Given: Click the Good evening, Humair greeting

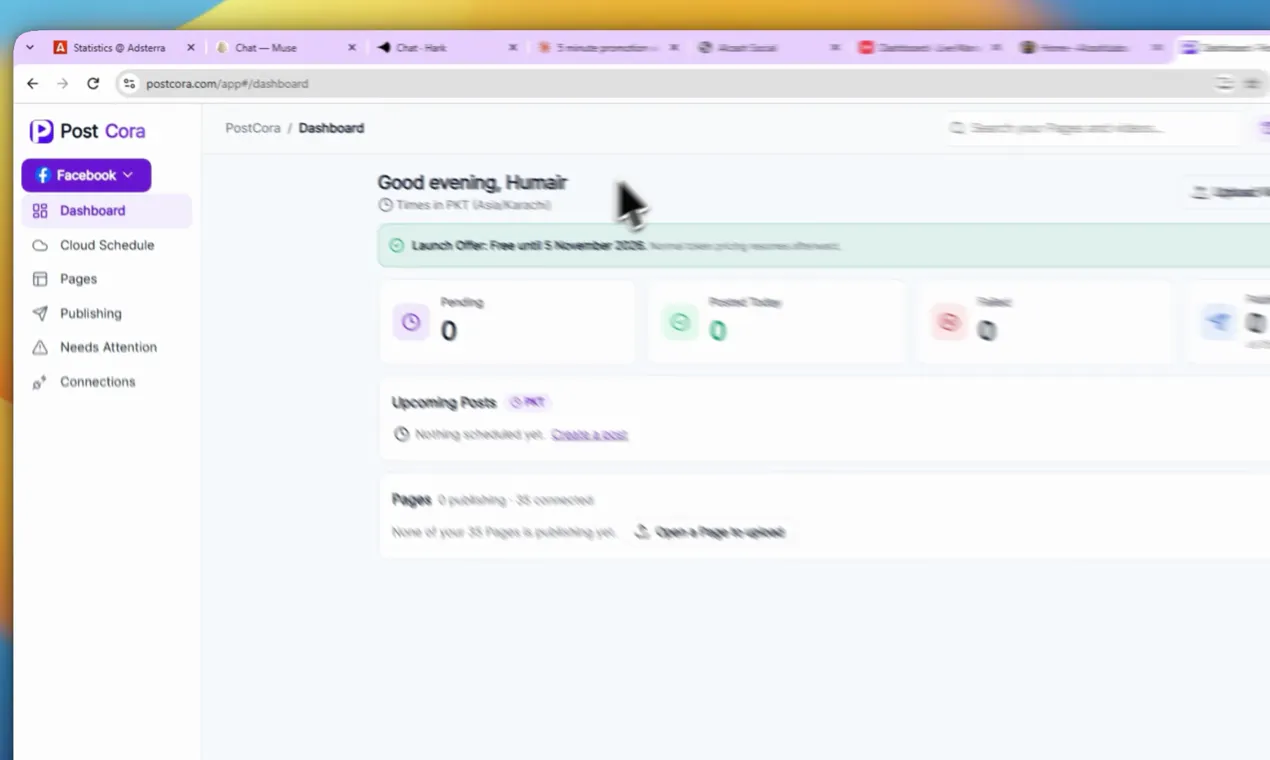Looking at the screenshot, I should tap(472, 182).
